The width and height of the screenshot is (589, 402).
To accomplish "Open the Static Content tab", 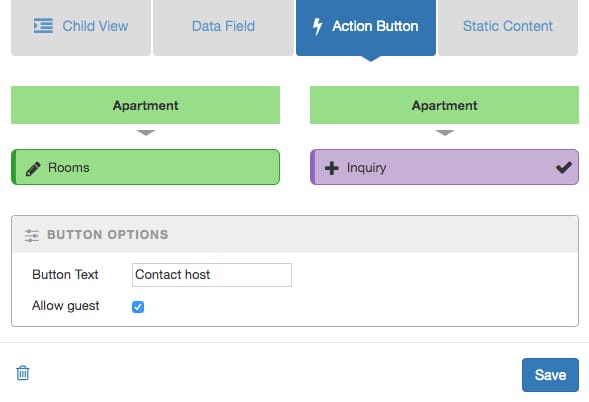I will [508, 27].
